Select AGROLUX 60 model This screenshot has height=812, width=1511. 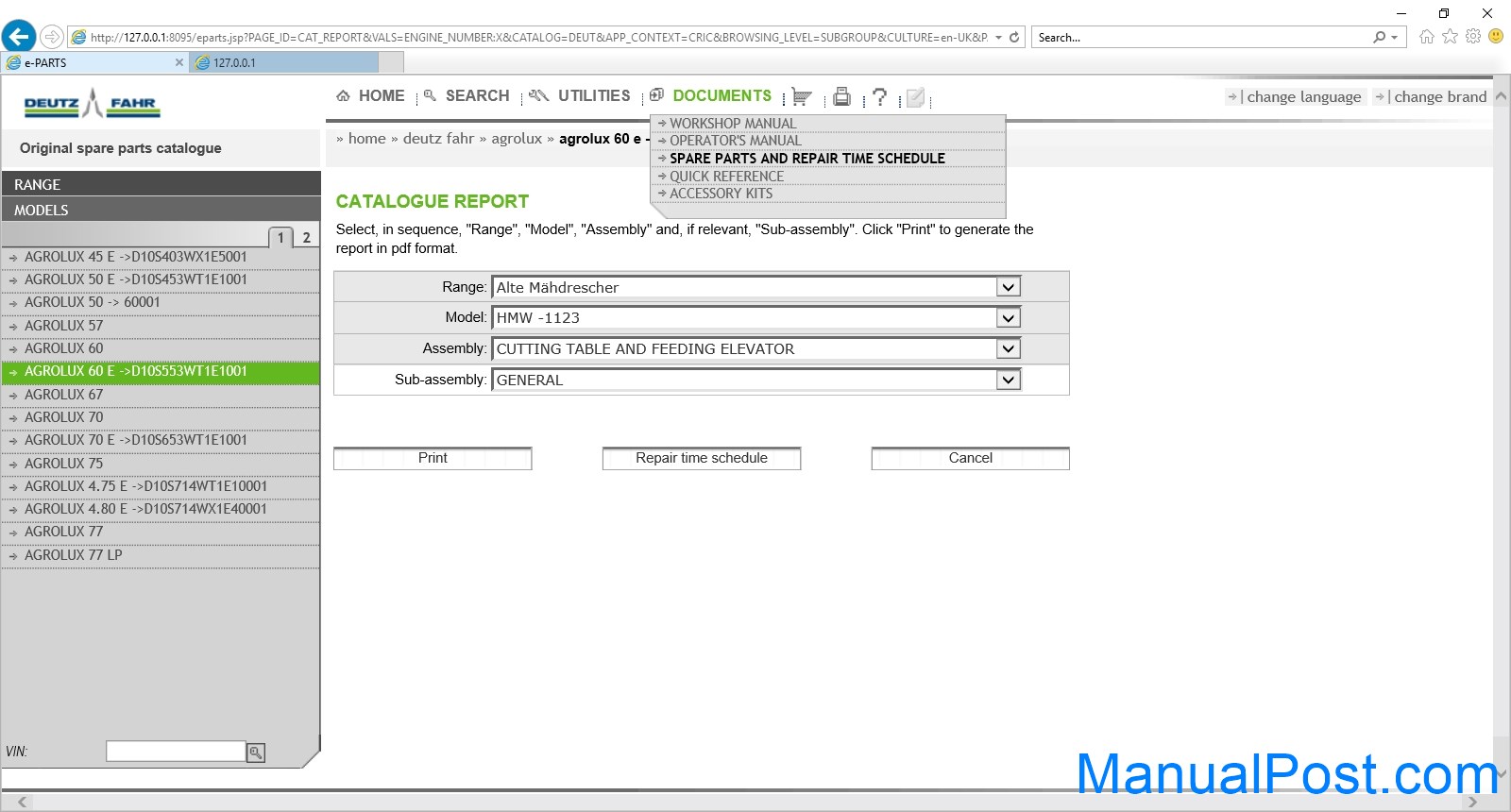click(161, 348)
